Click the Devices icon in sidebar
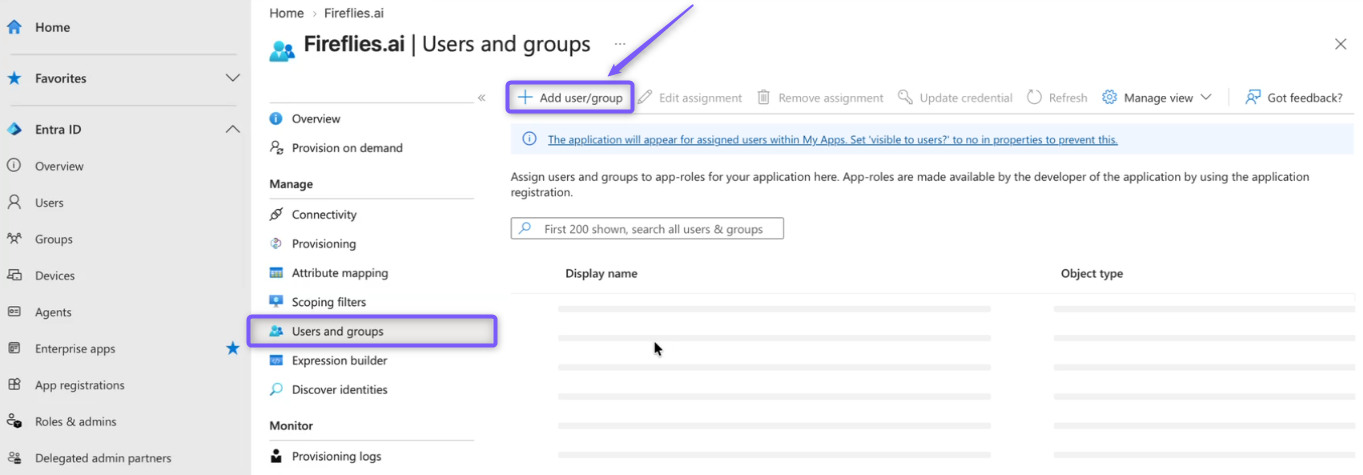 tap(14, 275)
